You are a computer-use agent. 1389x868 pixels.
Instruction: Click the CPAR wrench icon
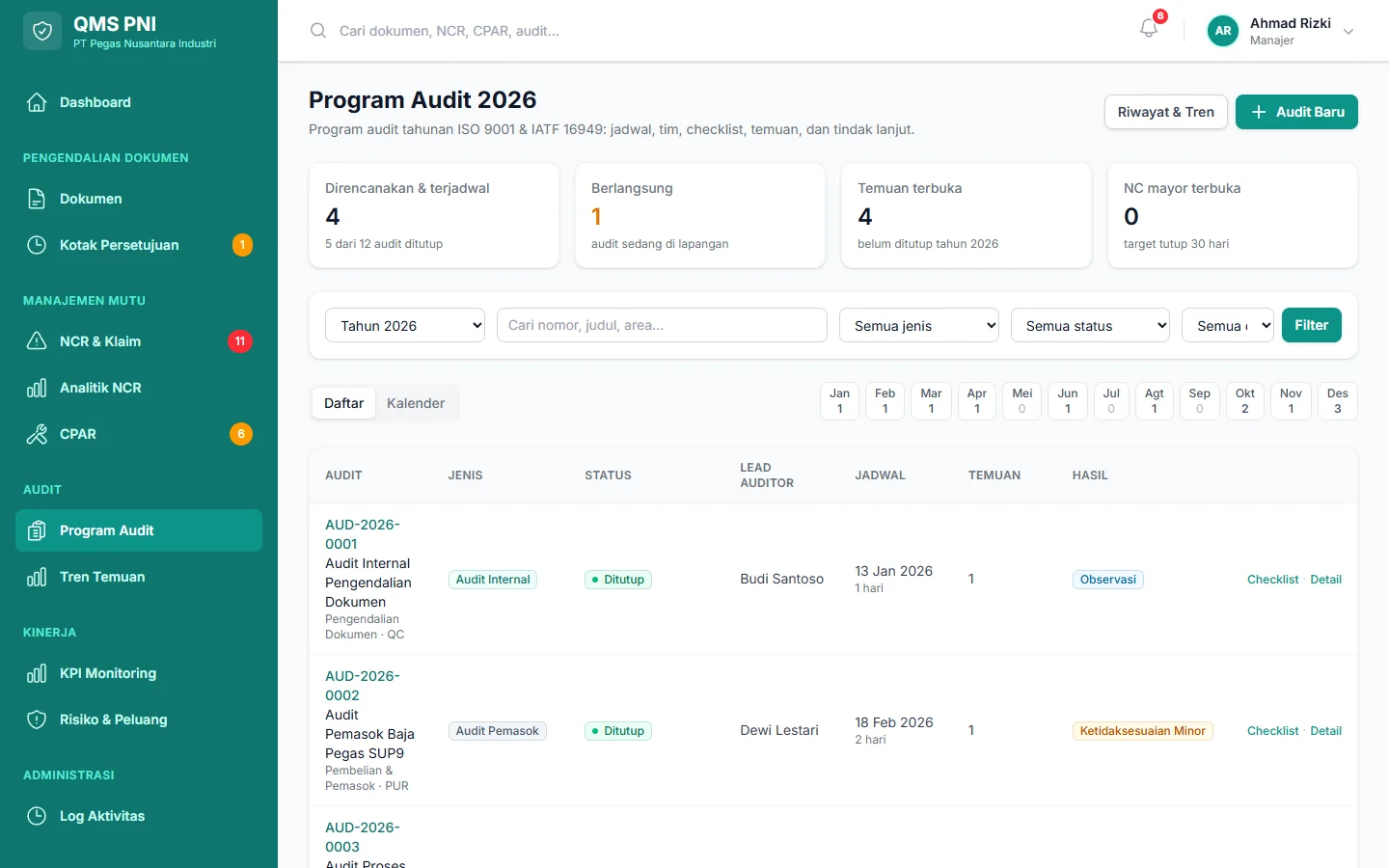(37, 434)
